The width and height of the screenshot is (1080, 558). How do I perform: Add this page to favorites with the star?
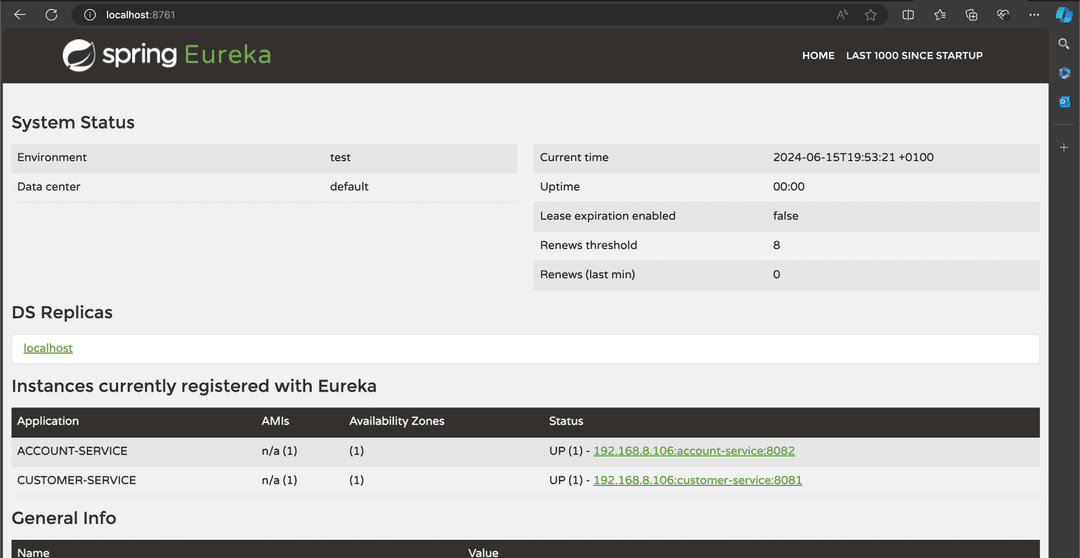coord(871,15)
